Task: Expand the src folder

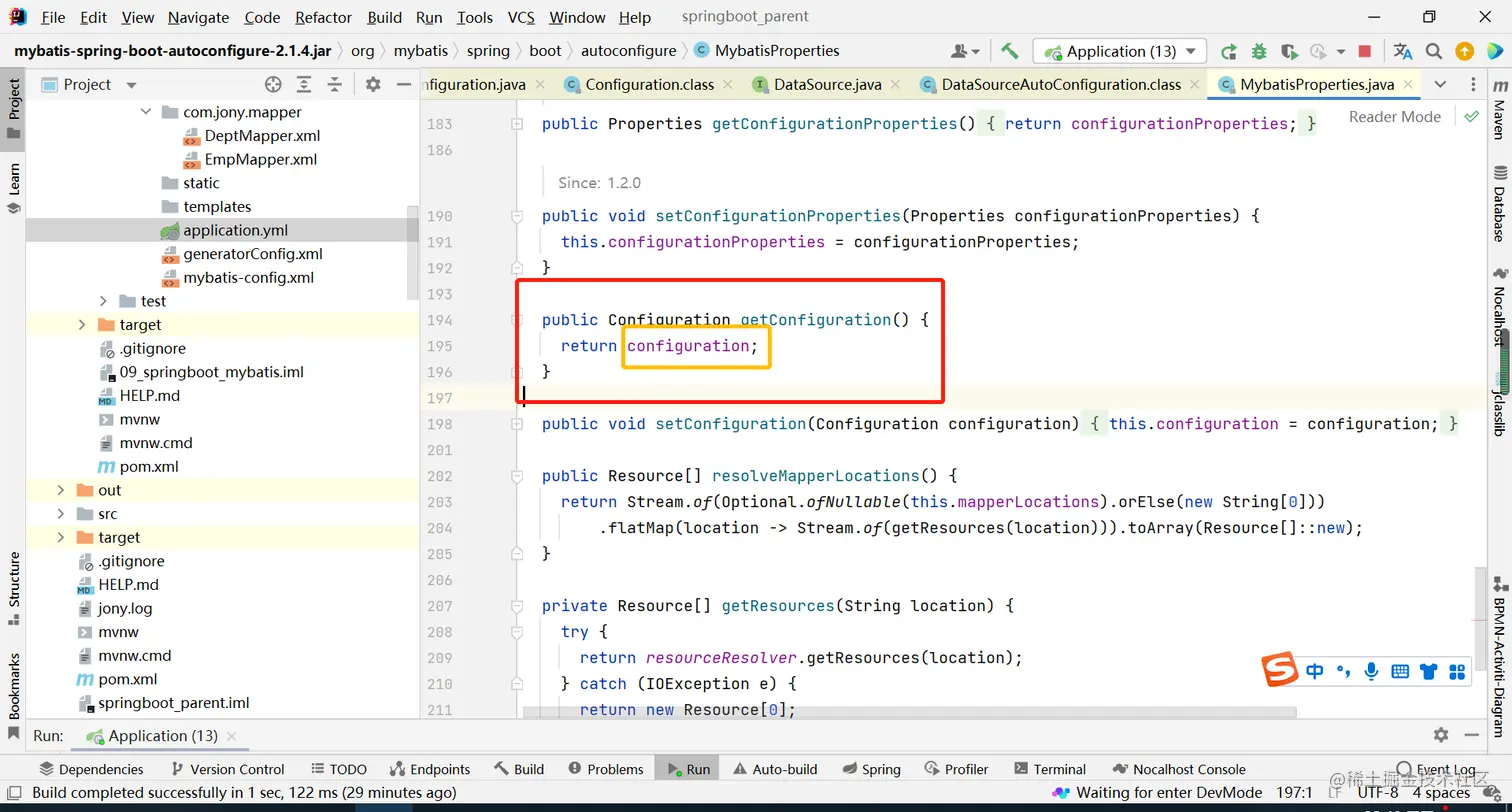Action: pyautogui.click(x=60, y=514)
